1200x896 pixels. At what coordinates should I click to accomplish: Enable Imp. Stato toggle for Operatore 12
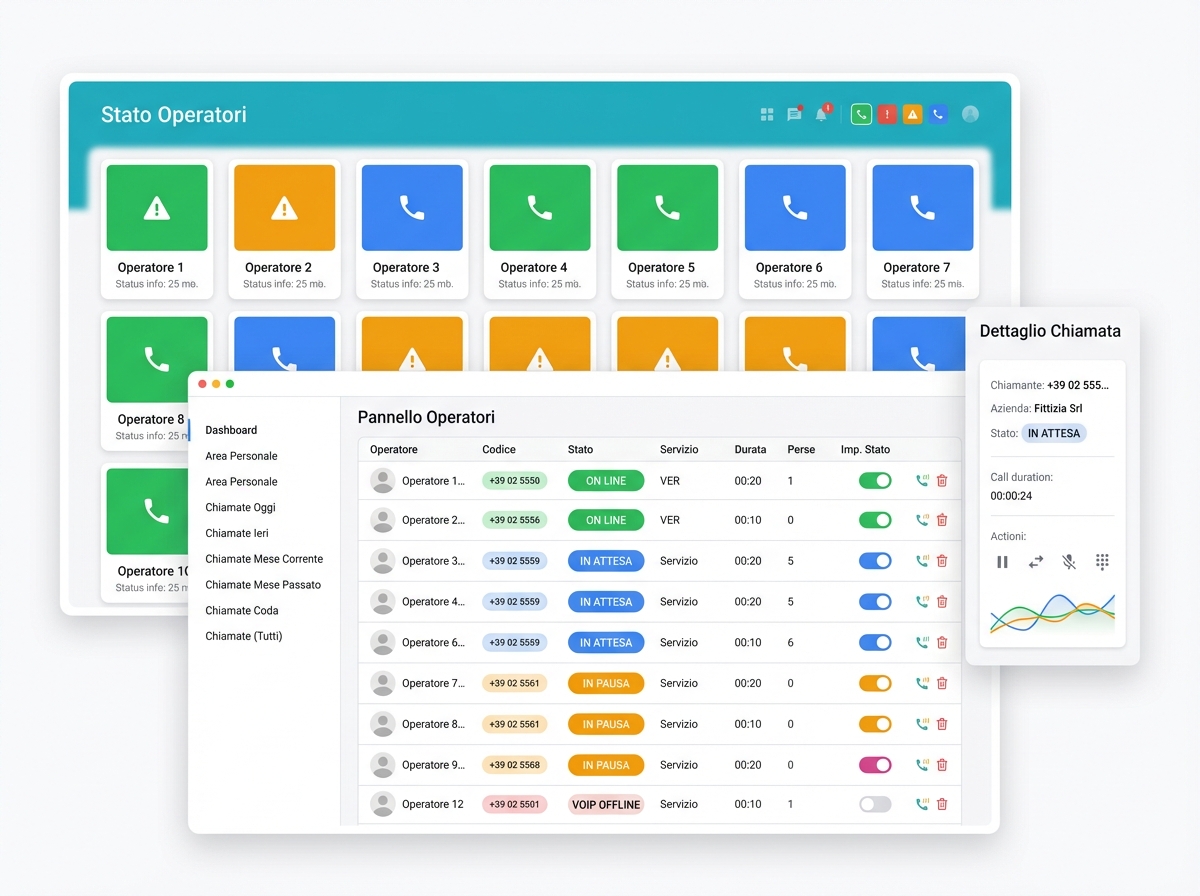pyautogui.click(x=875, y=804)
